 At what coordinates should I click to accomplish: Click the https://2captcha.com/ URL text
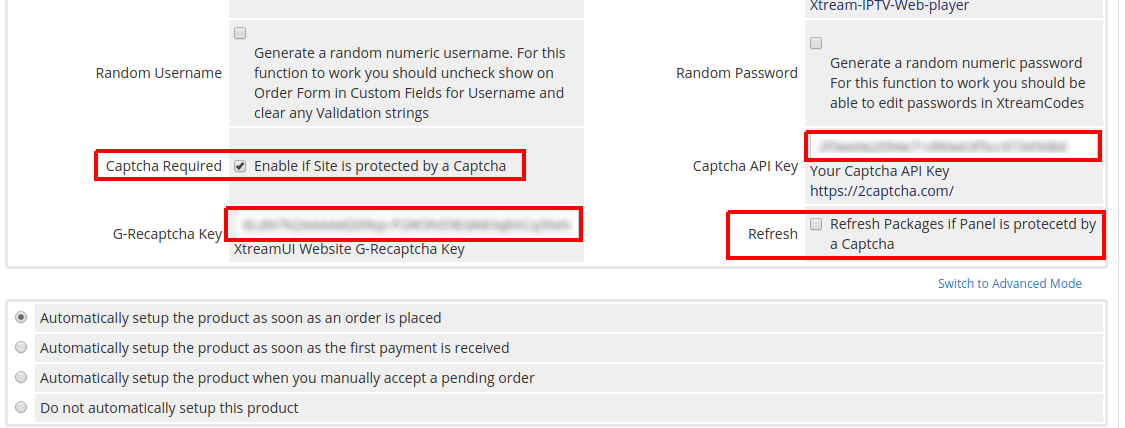[881, 190]
